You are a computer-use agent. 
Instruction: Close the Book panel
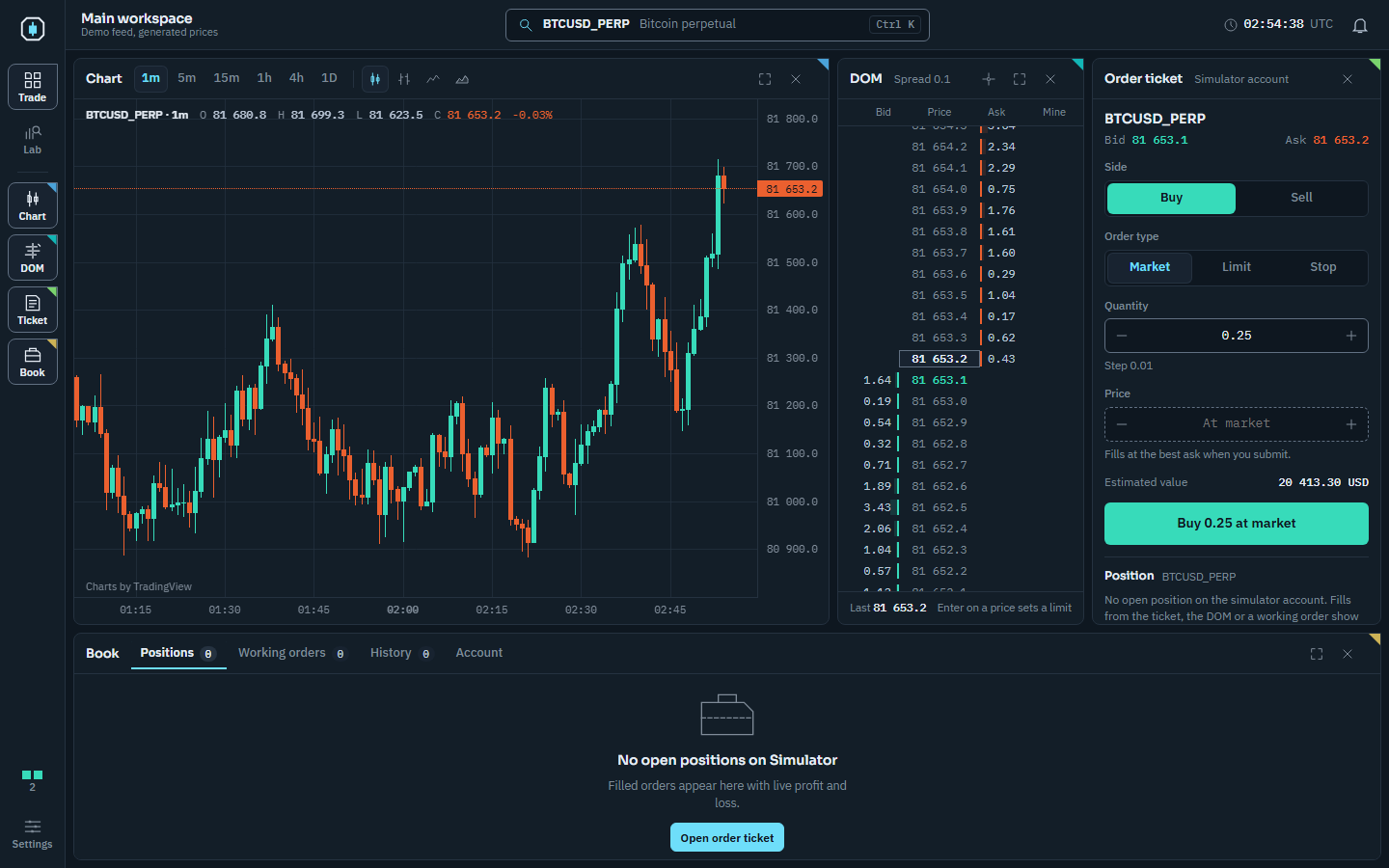pos(1348,654)
